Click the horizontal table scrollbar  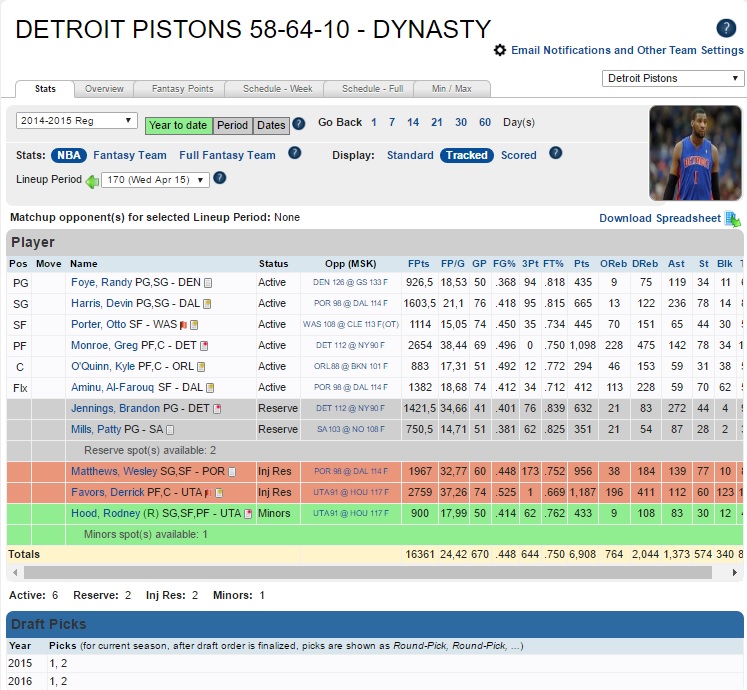pos(368,572)
